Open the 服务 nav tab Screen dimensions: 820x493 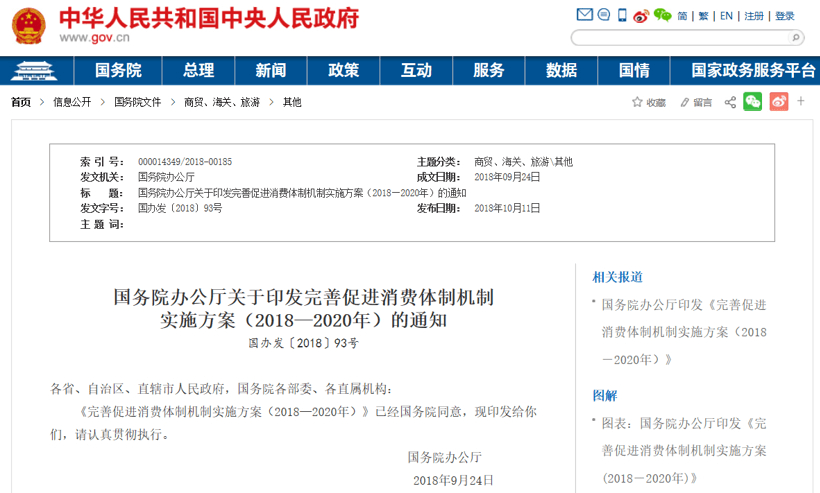pos(489,71)
